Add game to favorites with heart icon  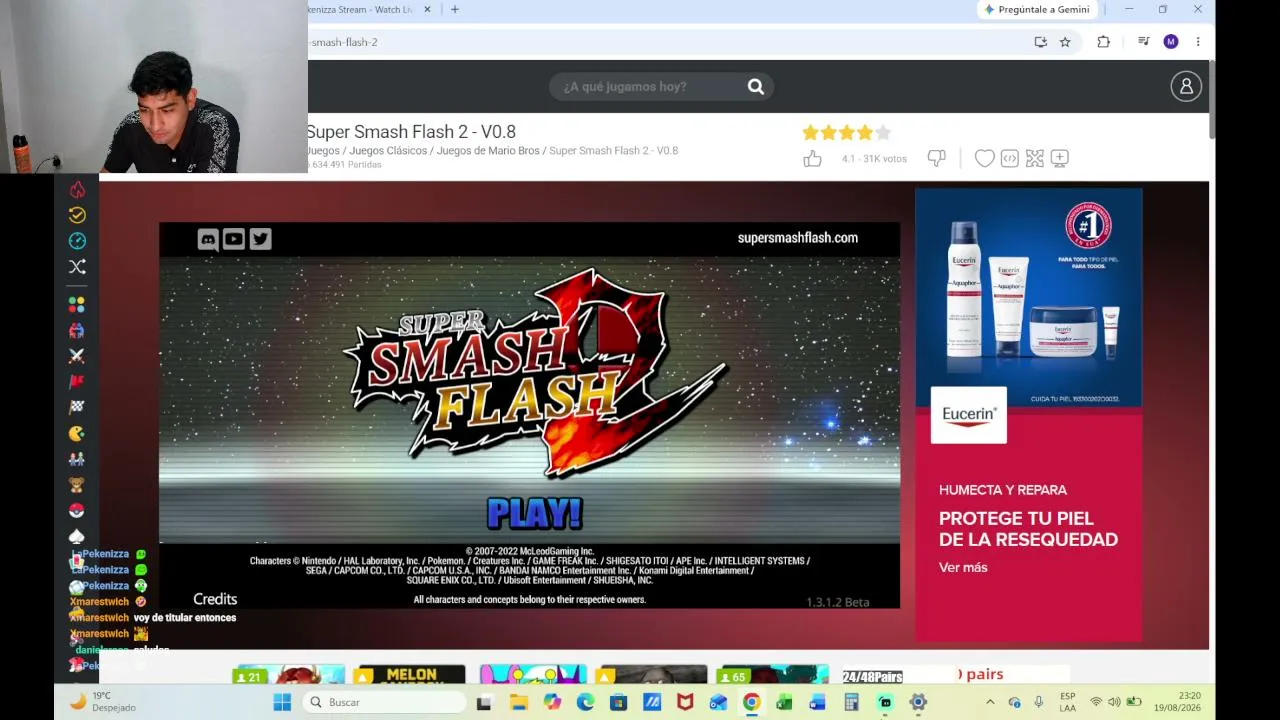click(984, 158)
